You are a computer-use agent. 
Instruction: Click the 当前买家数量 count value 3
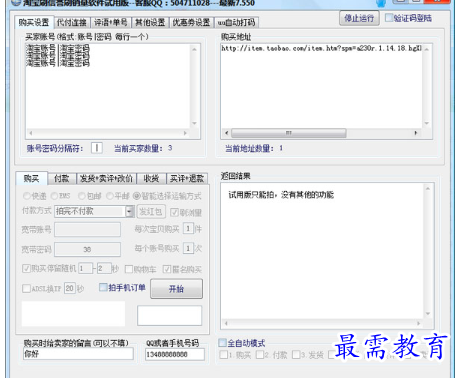[170, 148]
